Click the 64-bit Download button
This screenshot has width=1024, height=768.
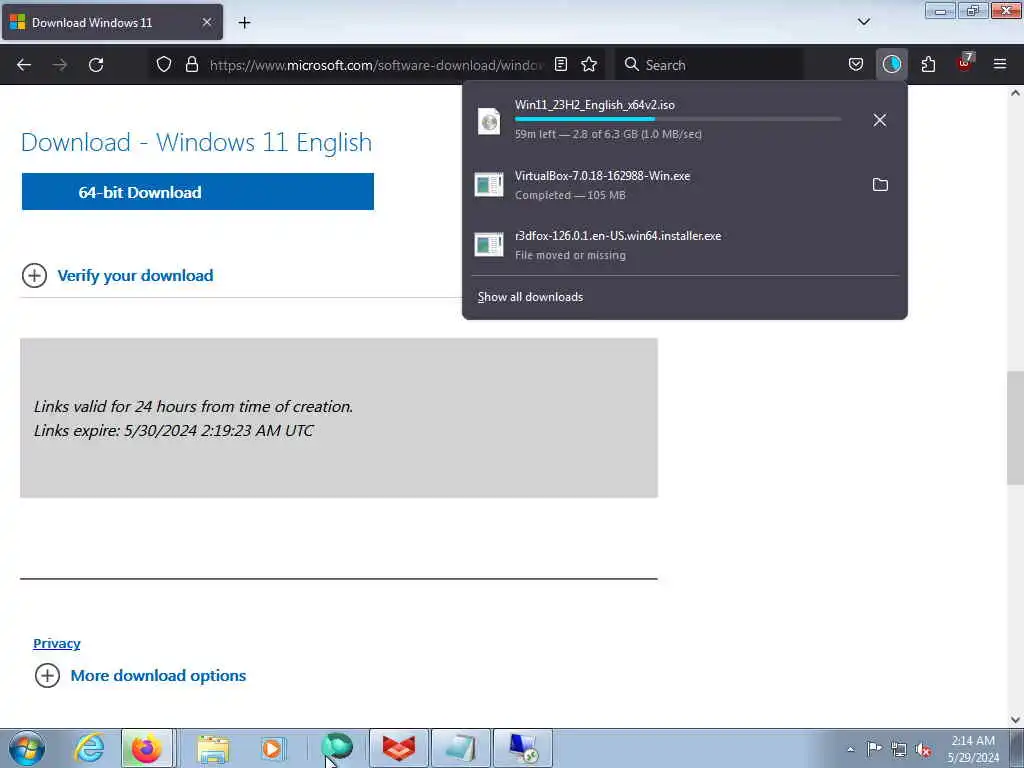pyautogui.click(x=198, y=191)
